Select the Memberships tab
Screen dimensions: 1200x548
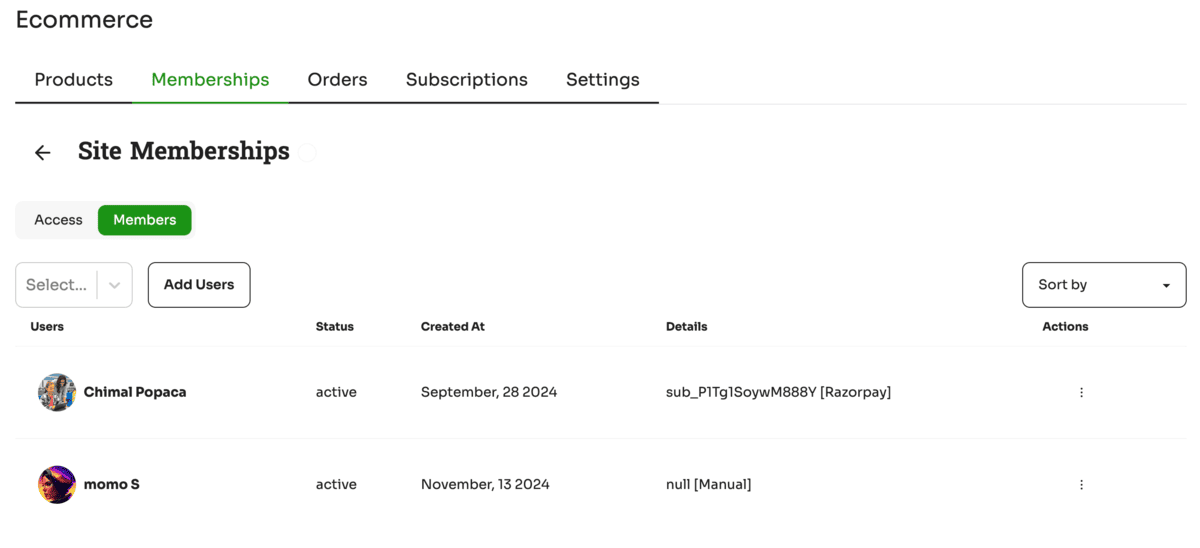click(210, 79)
